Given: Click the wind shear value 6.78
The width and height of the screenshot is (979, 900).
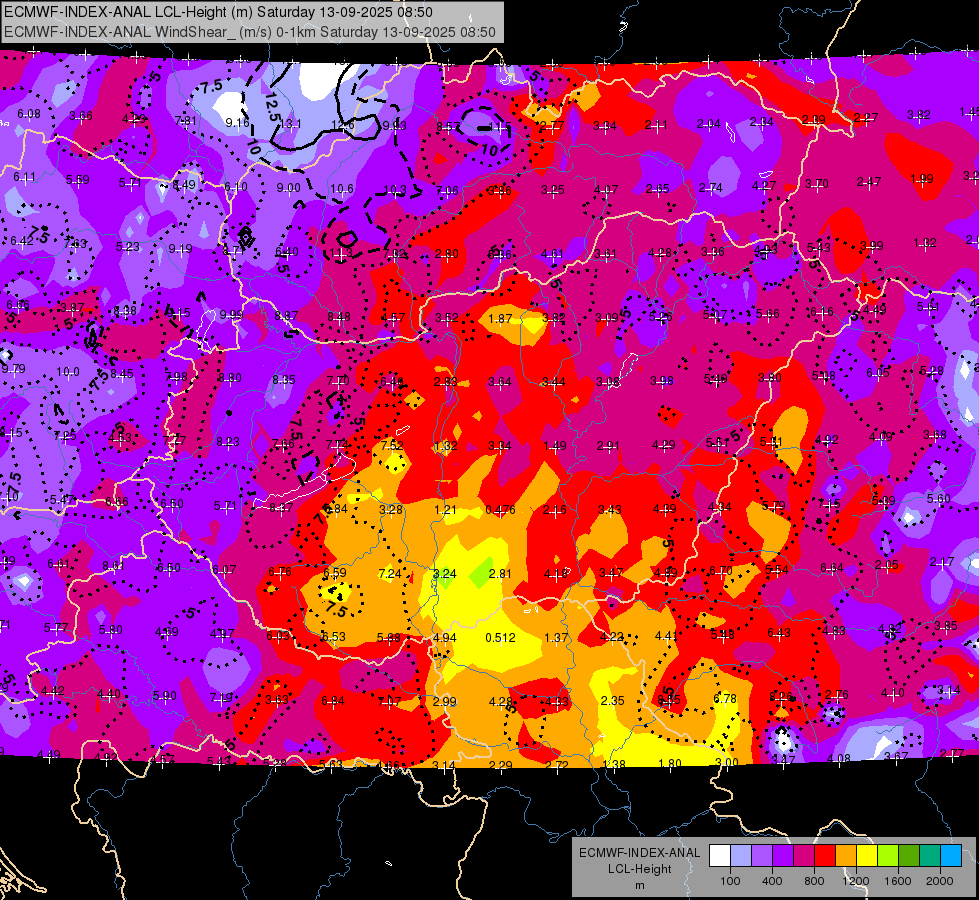Looking at the screenshot, I should coord(724,699).
